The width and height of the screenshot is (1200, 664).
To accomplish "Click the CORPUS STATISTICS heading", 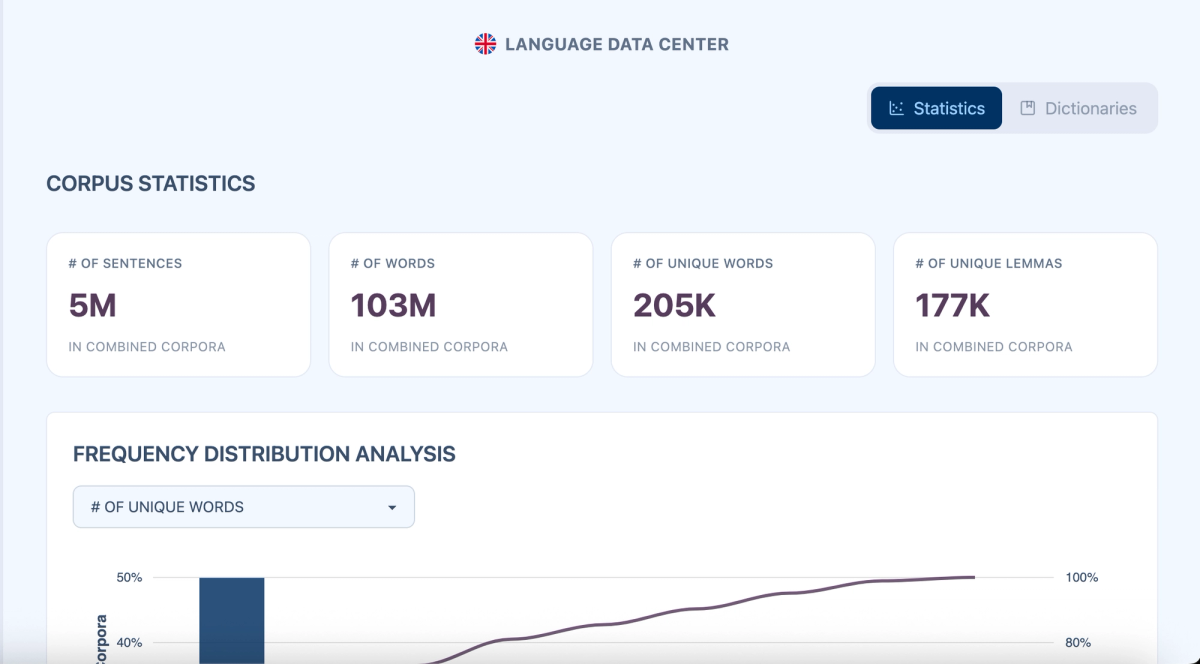I will click(151, 184).
